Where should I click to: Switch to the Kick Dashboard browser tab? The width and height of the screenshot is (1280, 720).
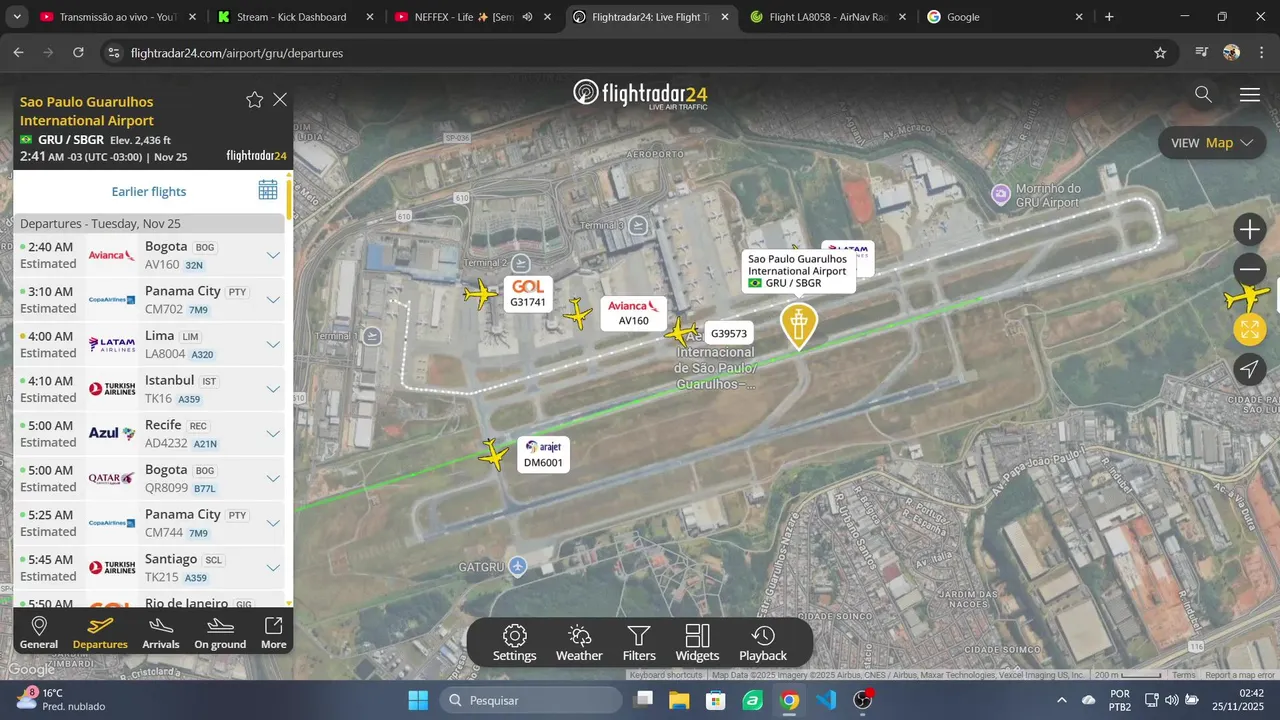[x=294, y=17]
